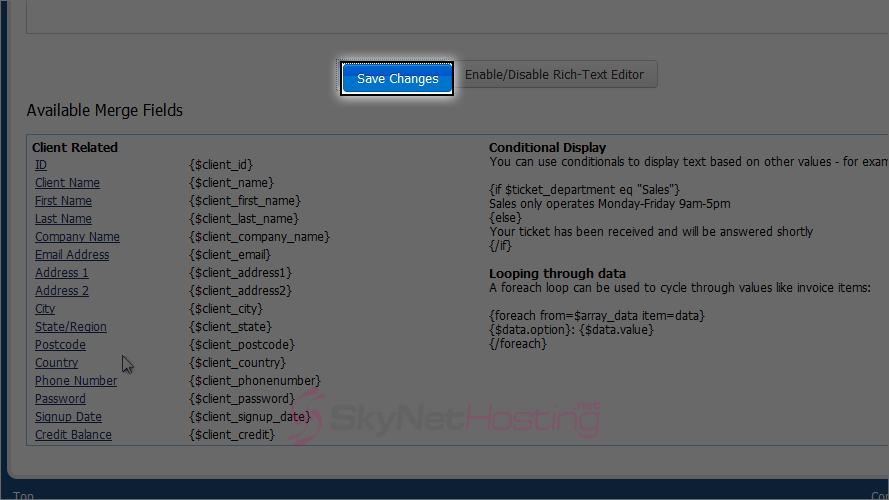The height and width of the screenshot is (500, 889).
Task: Select the {$client_state} variable text
Action: click(230, 327)
